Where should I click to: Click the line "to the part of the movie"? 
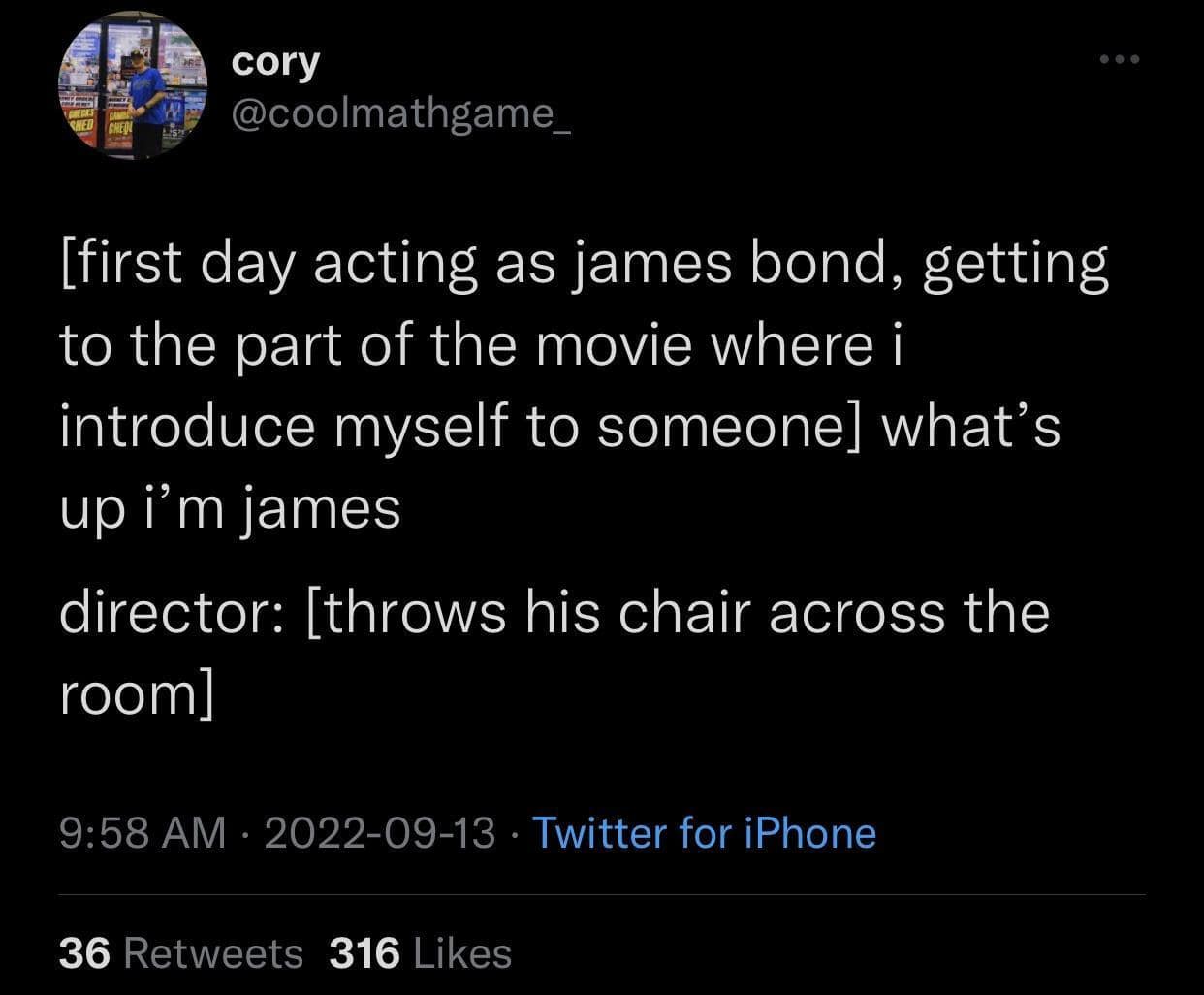point(480,346)
